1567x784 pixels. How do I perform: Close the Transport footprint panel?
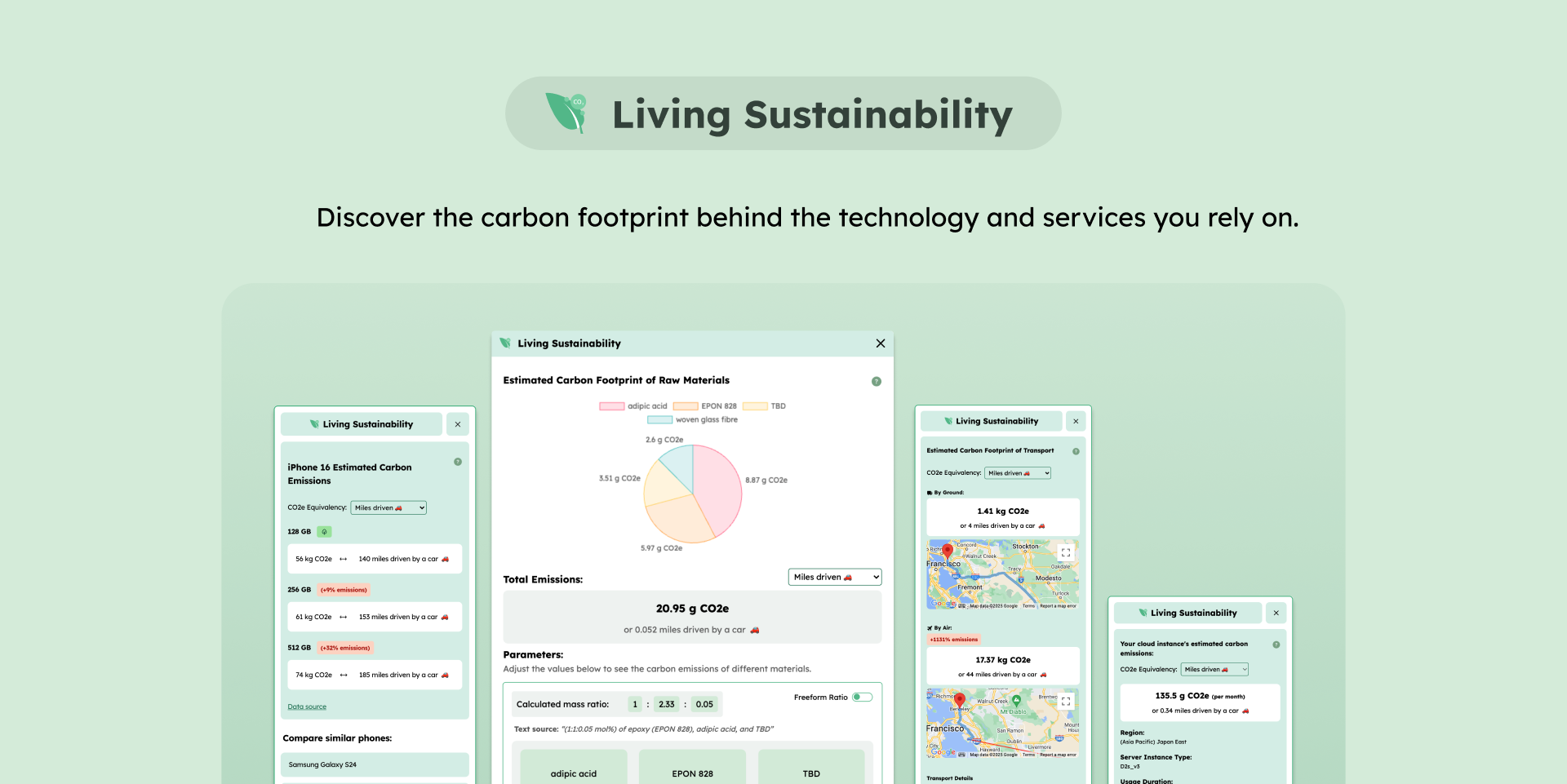(1076, 421)
